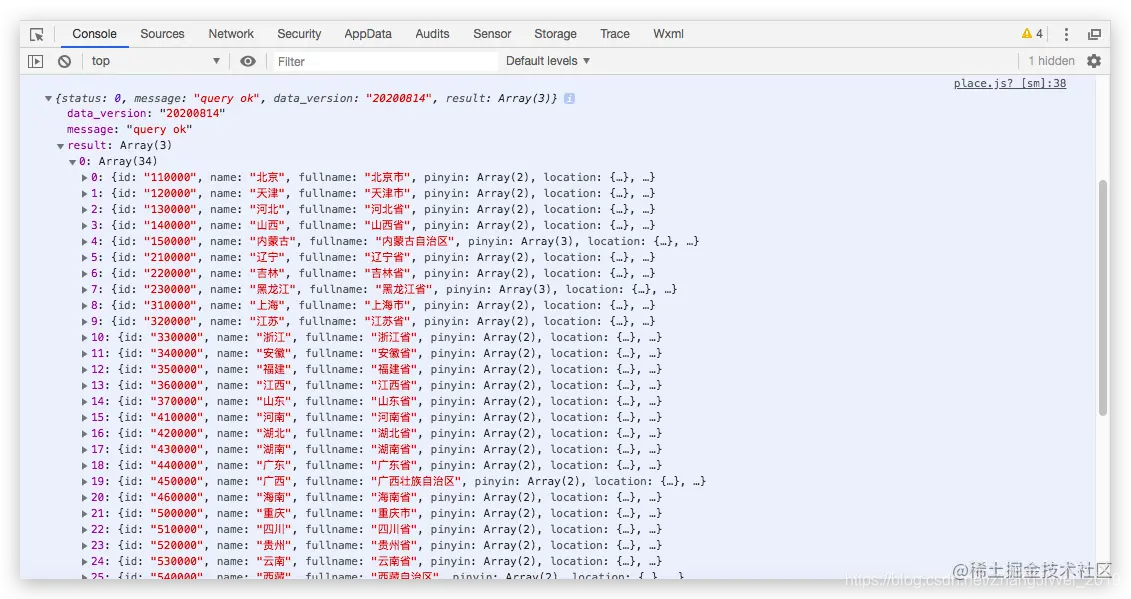Viewport: 1131px width, 599px height.
Task: Focus the Filter input field
Action: click(x=385, y=61)
